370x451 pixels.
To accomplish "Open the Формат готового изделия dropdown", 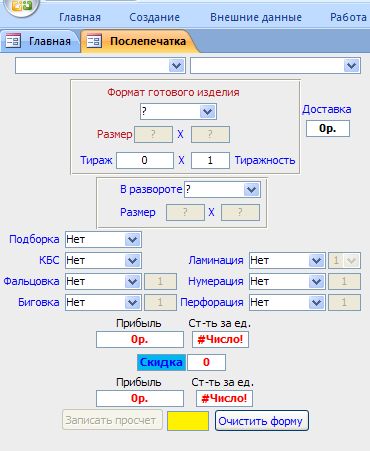I will tap(207, 111).
